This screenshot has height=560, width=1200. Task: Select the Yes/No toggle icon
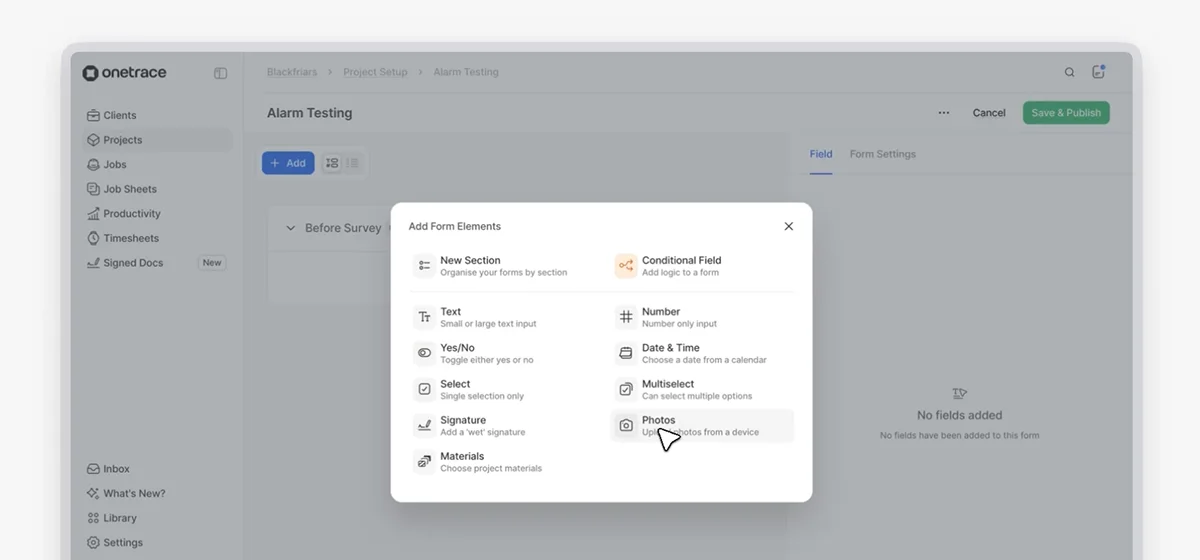[424, 353]
